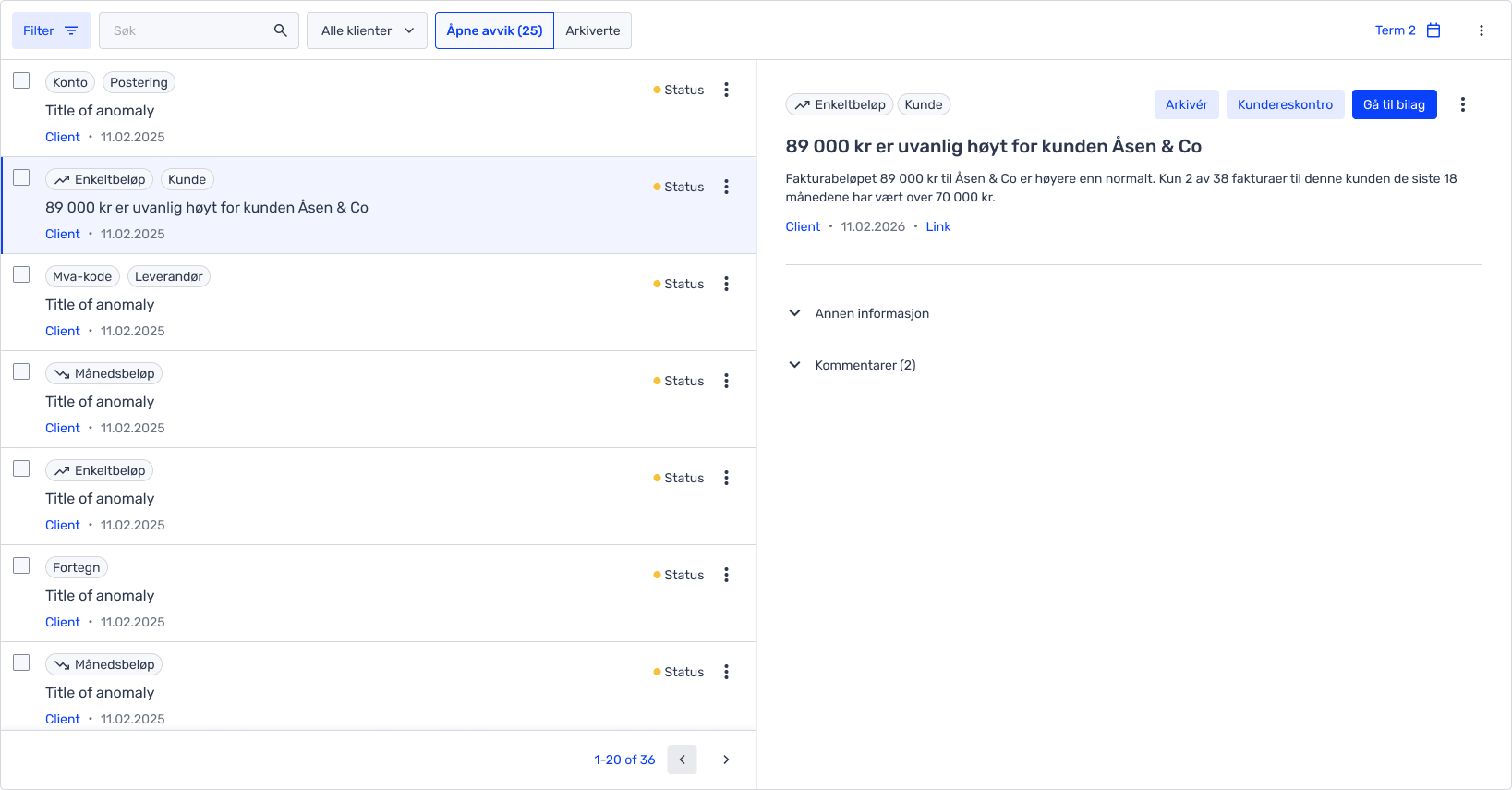Screen dimensions: 1512x790
Task: Open more menu for Mva-kode row
Action: (x=727, y=284)
